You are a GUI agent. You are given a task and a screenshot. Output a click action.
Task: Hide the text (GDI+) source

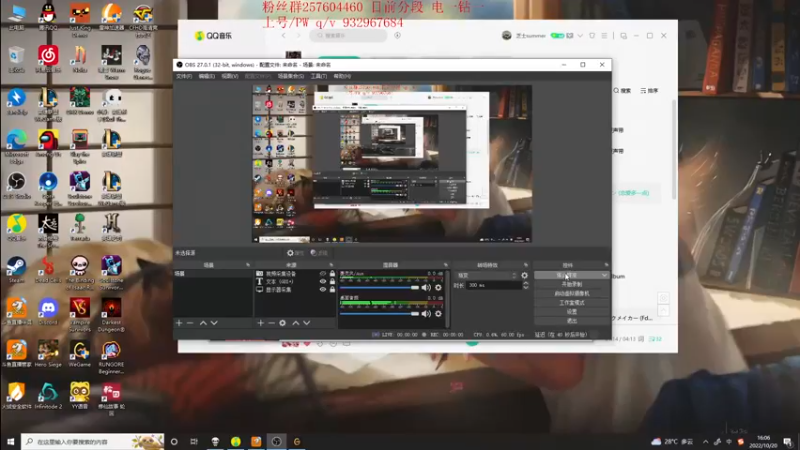(322, 282)
